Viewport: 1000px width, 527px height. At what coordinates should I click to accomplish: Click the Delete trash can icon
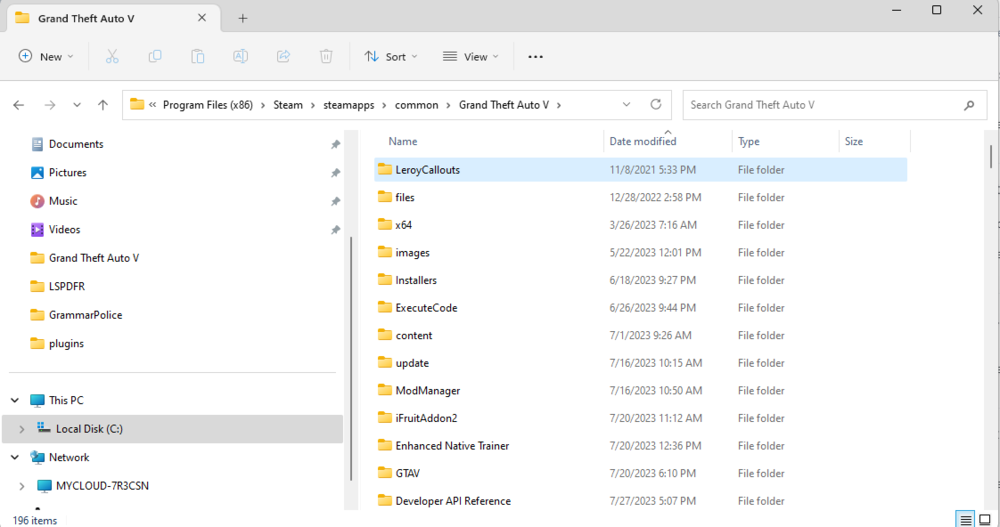tap(326, 57)
